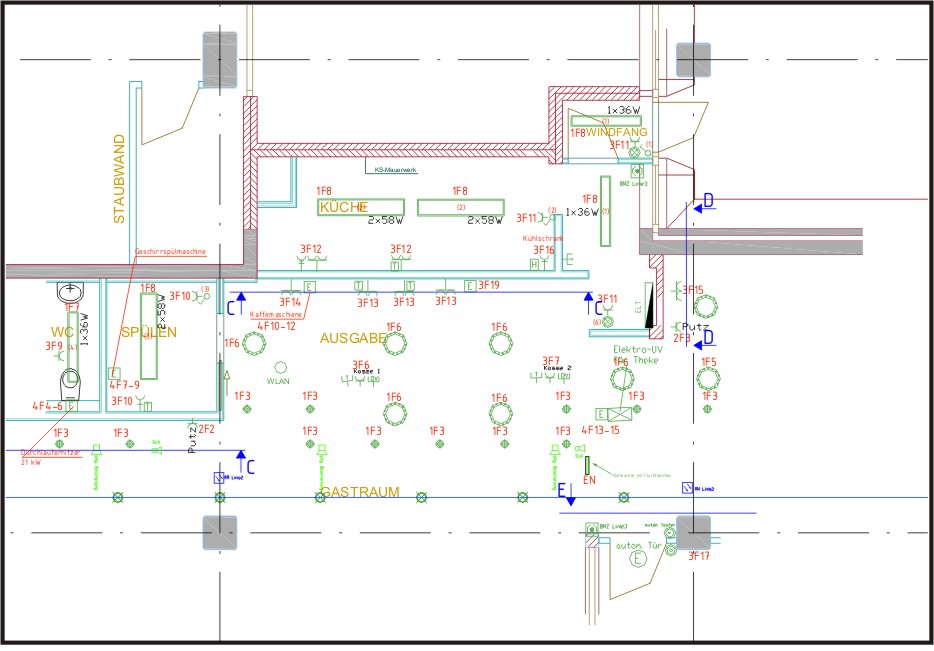This screenshot has width=934, height=651.
Task: Click the crossed box symbol beside 4F13-15
Action: [619, 414]
